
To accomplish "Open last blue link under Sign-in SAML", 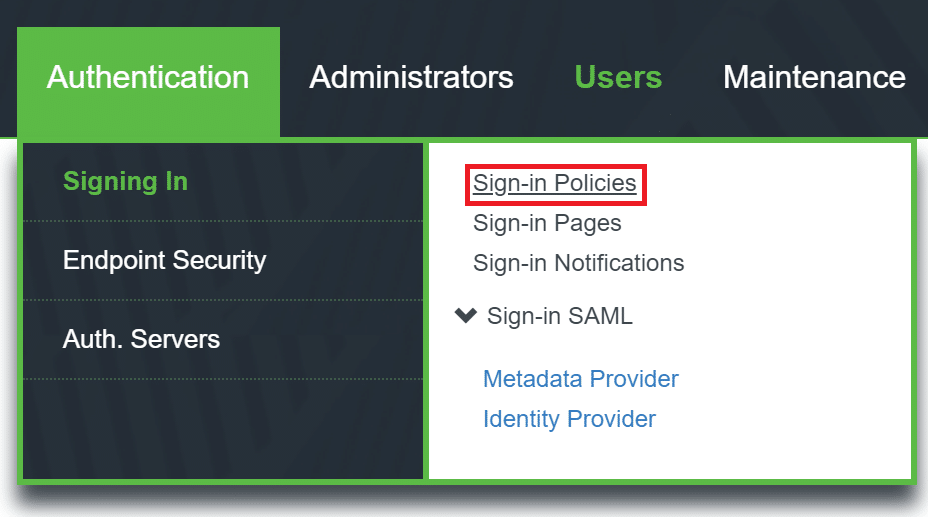I will (569, 419).
